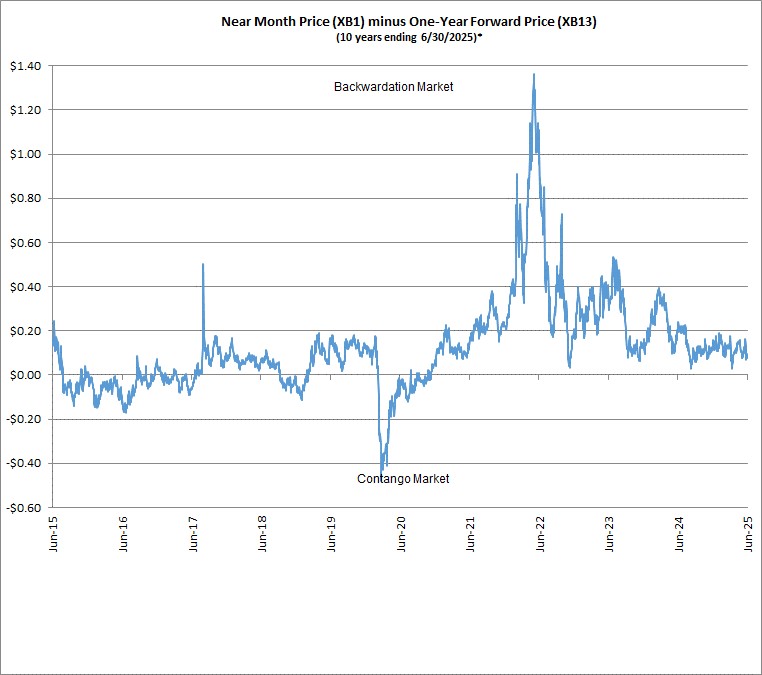Viewport: 762px width, 675px height.
Task: Click the 2022 peak of the price line near $1.36
Action: click(534, 74)
